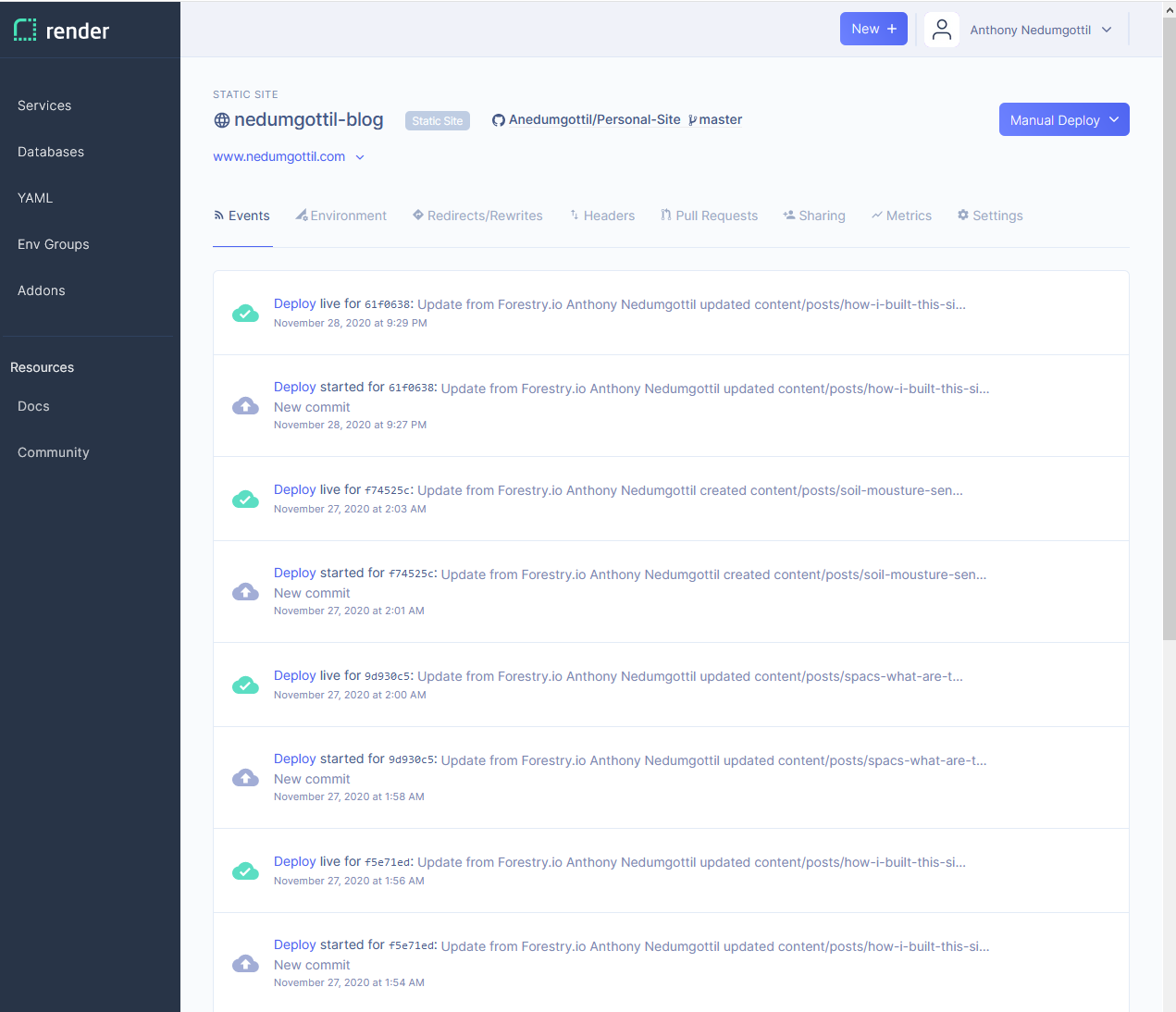
Task: Expand the chevron next to www.nedumgottil.com
Action: 360,157
